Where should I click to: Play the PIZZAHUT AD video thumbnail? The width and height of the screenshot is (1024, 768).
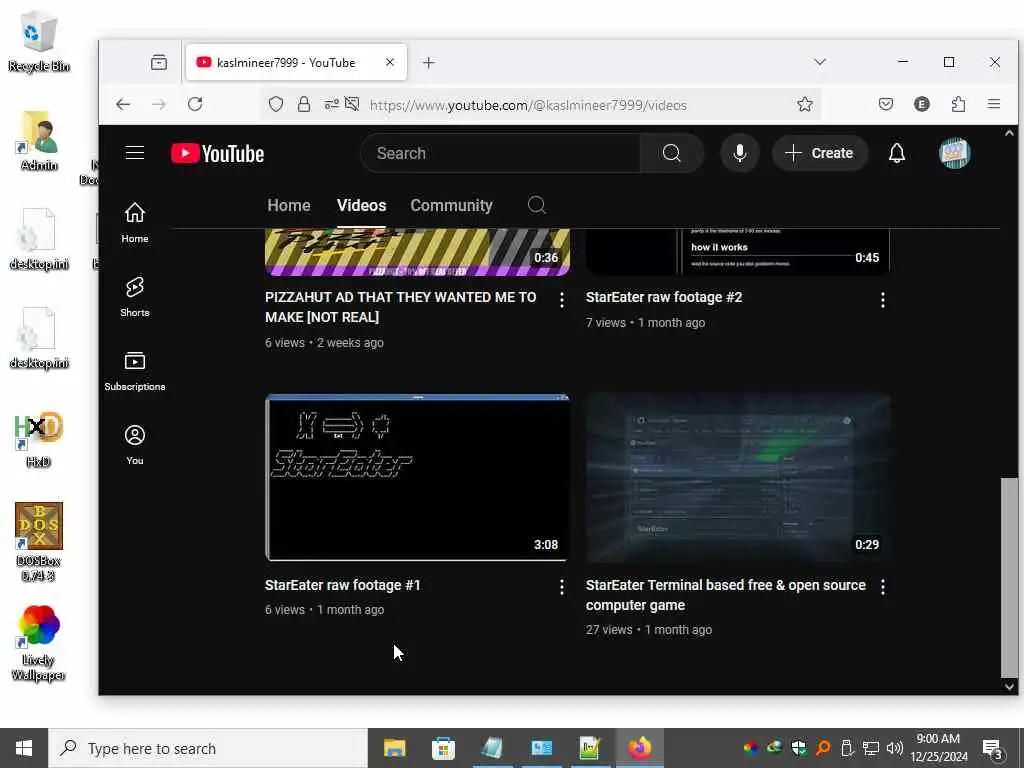[x=417, y=252]
